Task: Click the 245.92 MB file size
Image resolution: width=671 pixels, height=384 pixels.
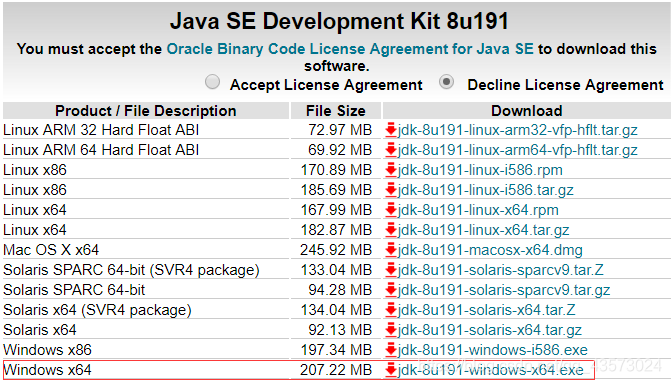Action: tap(336, 250)
